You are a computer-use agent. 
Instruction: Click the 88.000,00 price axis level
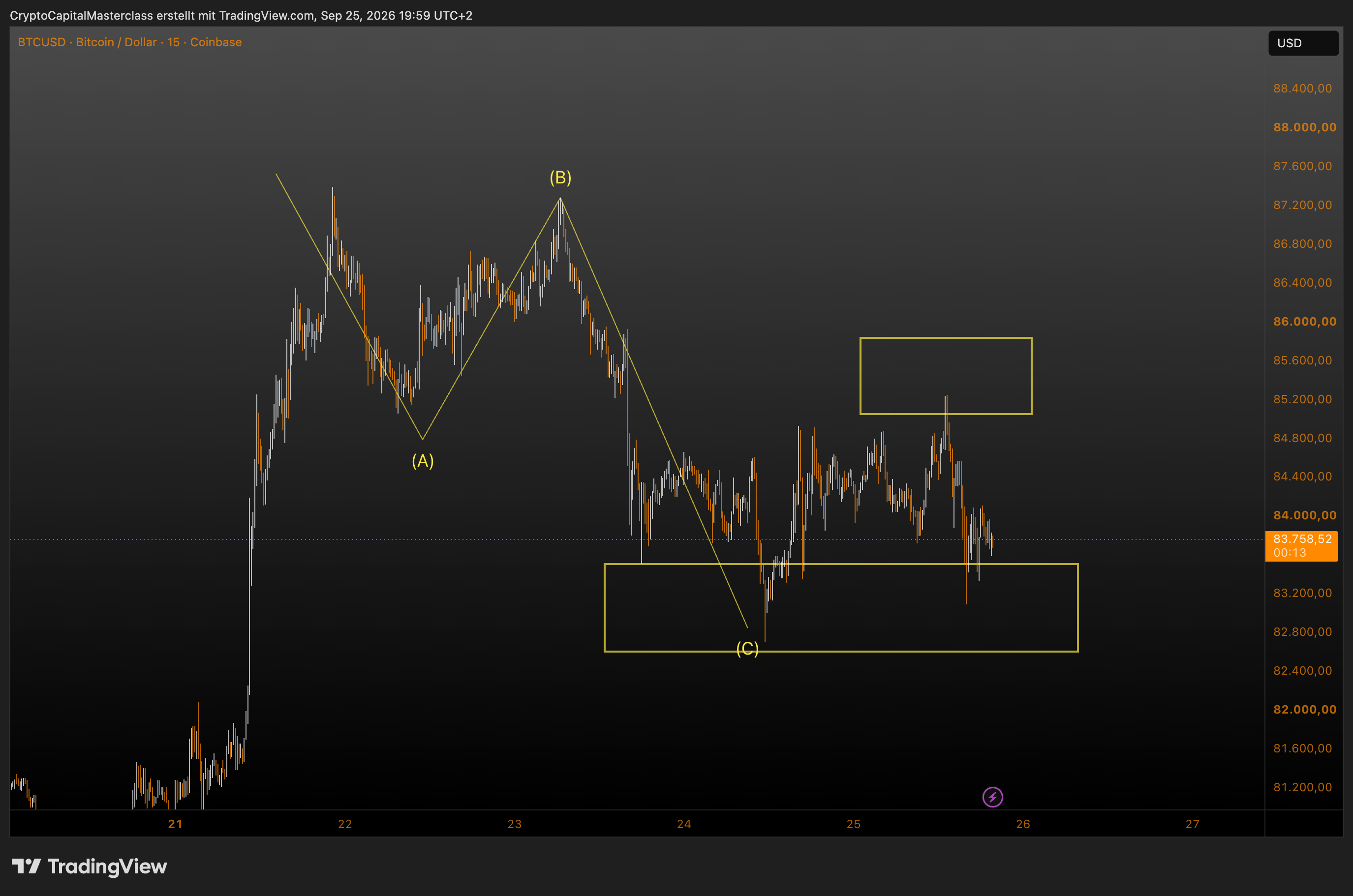click(x=1304, y=127)
